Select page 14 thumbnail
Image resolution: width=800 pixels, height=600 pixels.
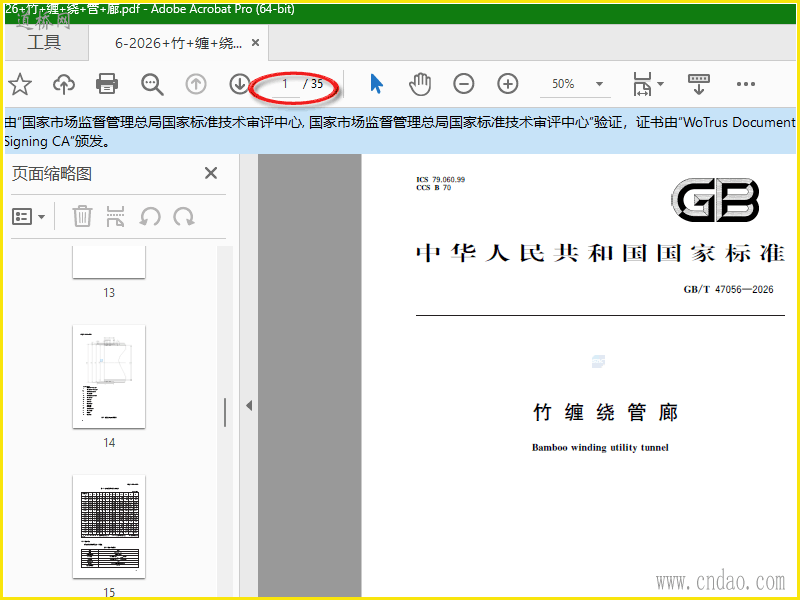click(x=109, y=377)
